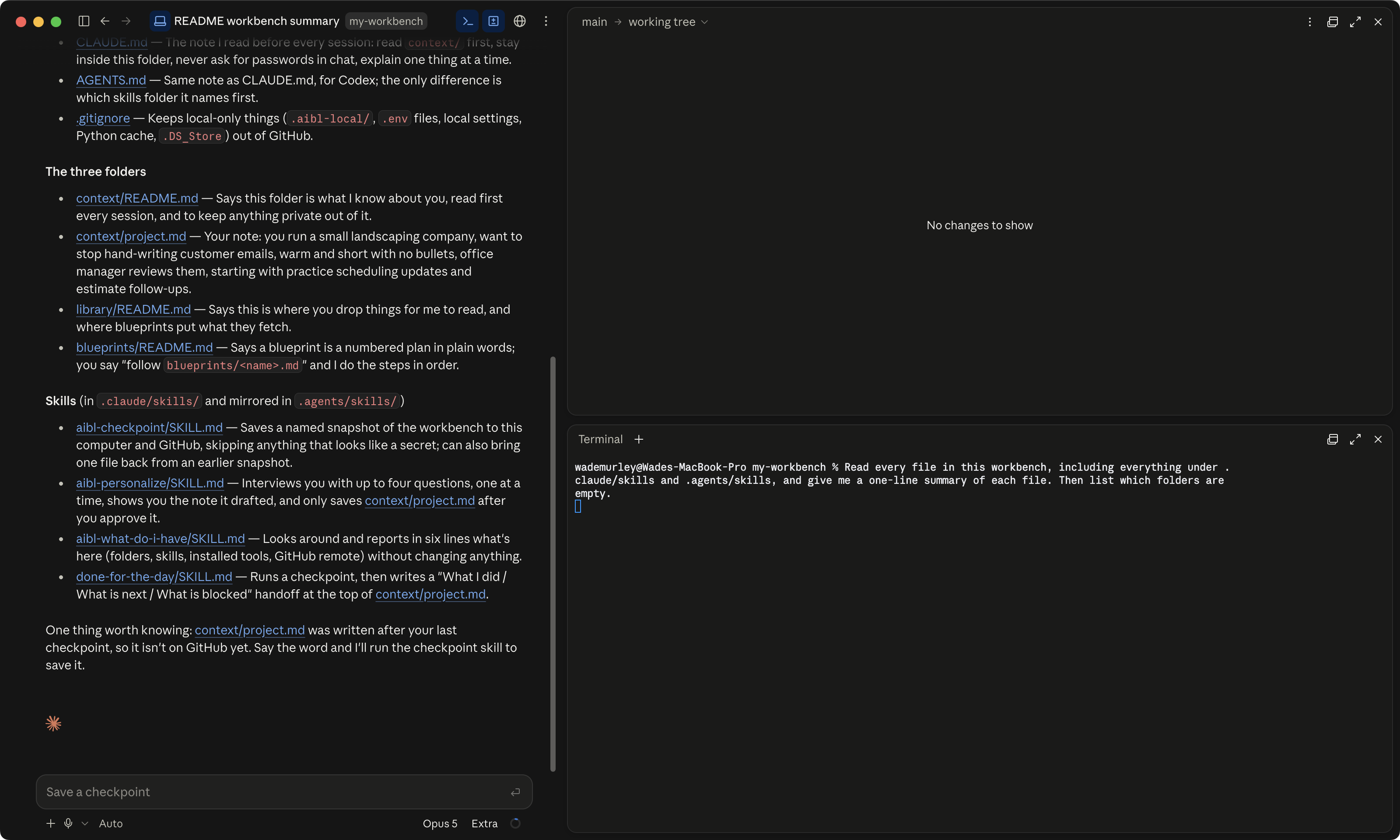The image size is (1400, 840).
Task: Start voice input with the microphone
Action: [68, 823]
